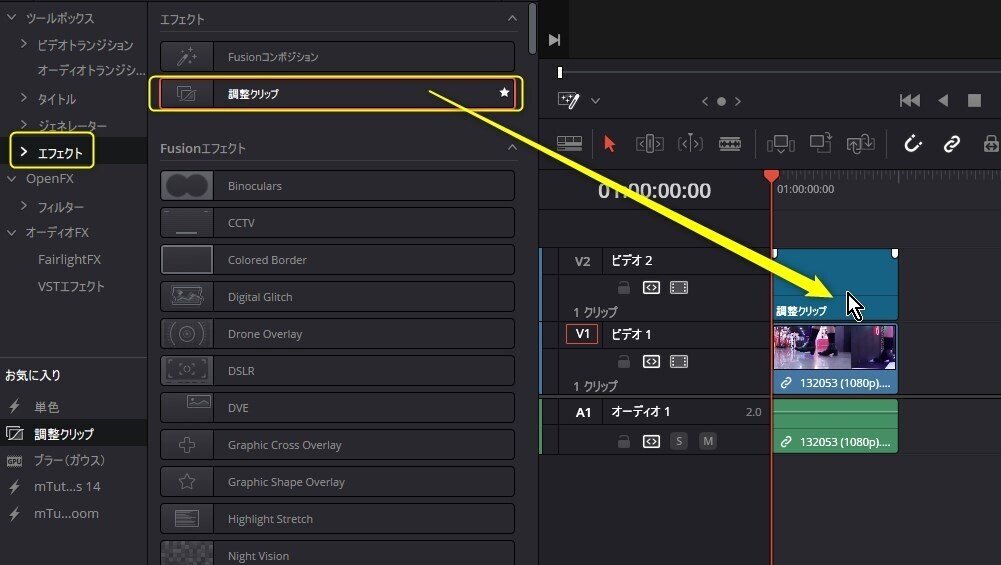Select the Blade Edit tool

click(x=730, y=144)
